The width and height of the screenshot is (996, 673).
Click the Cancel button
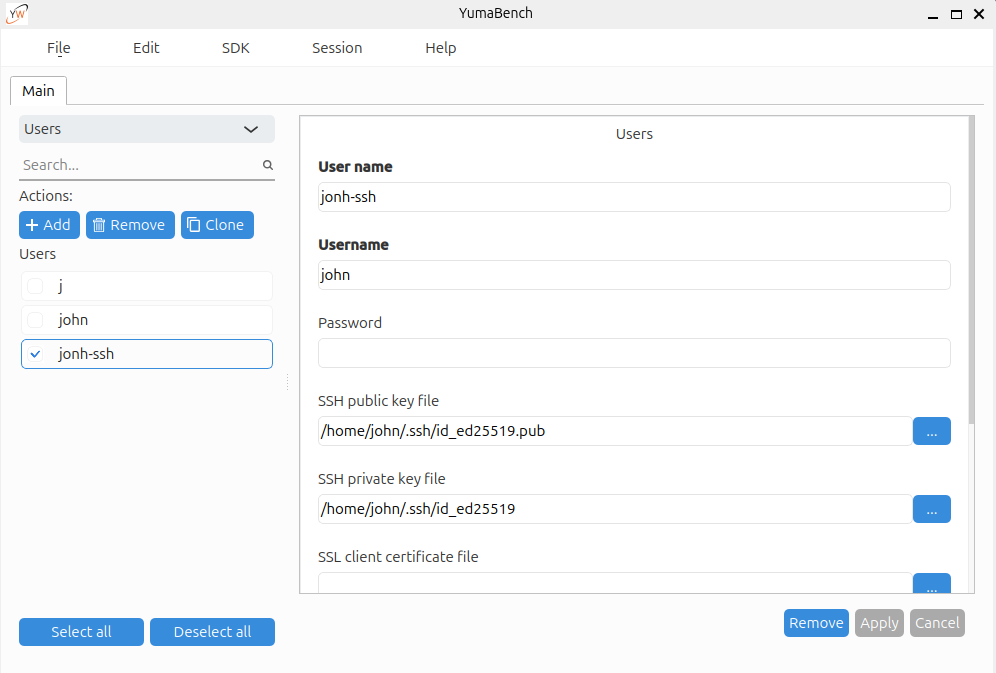(x=937, y=623)
